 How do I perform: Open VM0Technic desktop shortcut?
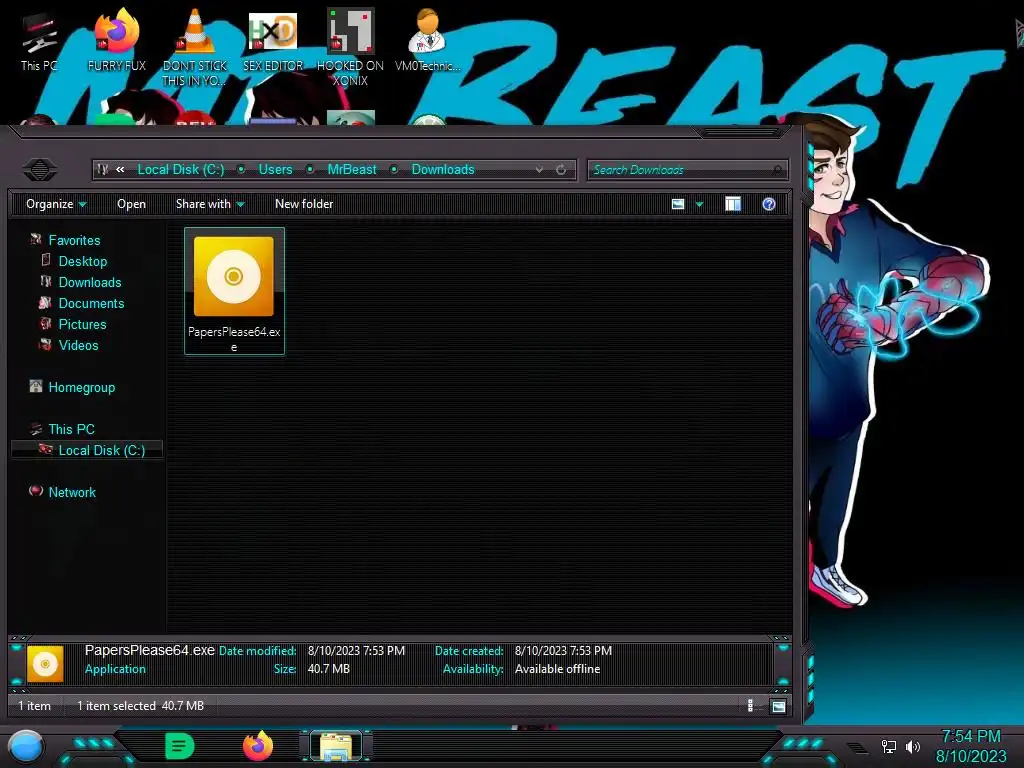pyautogui.click(x=428, y=40)
